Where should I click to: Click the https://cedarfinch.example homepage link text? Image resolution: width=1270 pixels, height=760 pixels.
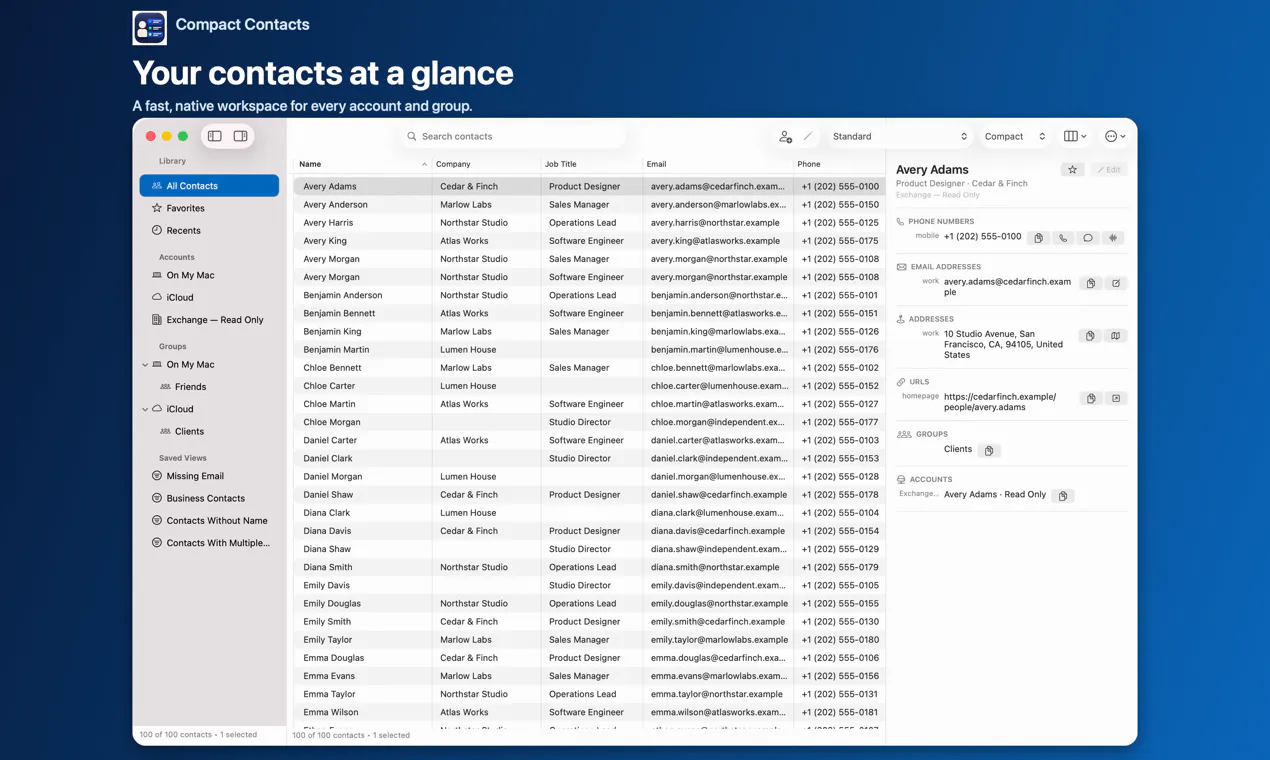click(1000, 402)
